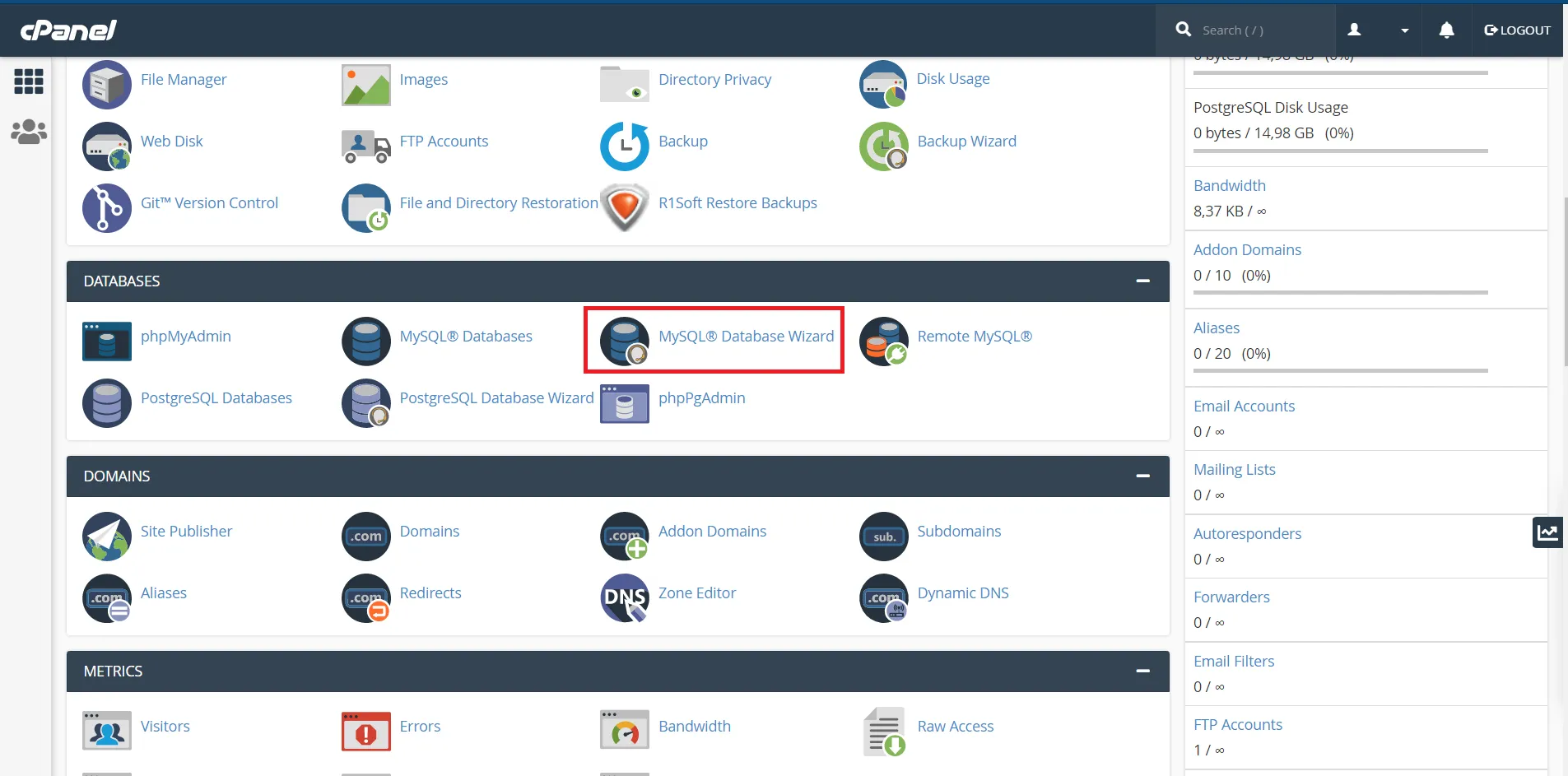The width and height of the screenshot is (1568, 776).
Task: Click the Raw Access download icon
Action: pyautogui.click(x=883, y=732)
